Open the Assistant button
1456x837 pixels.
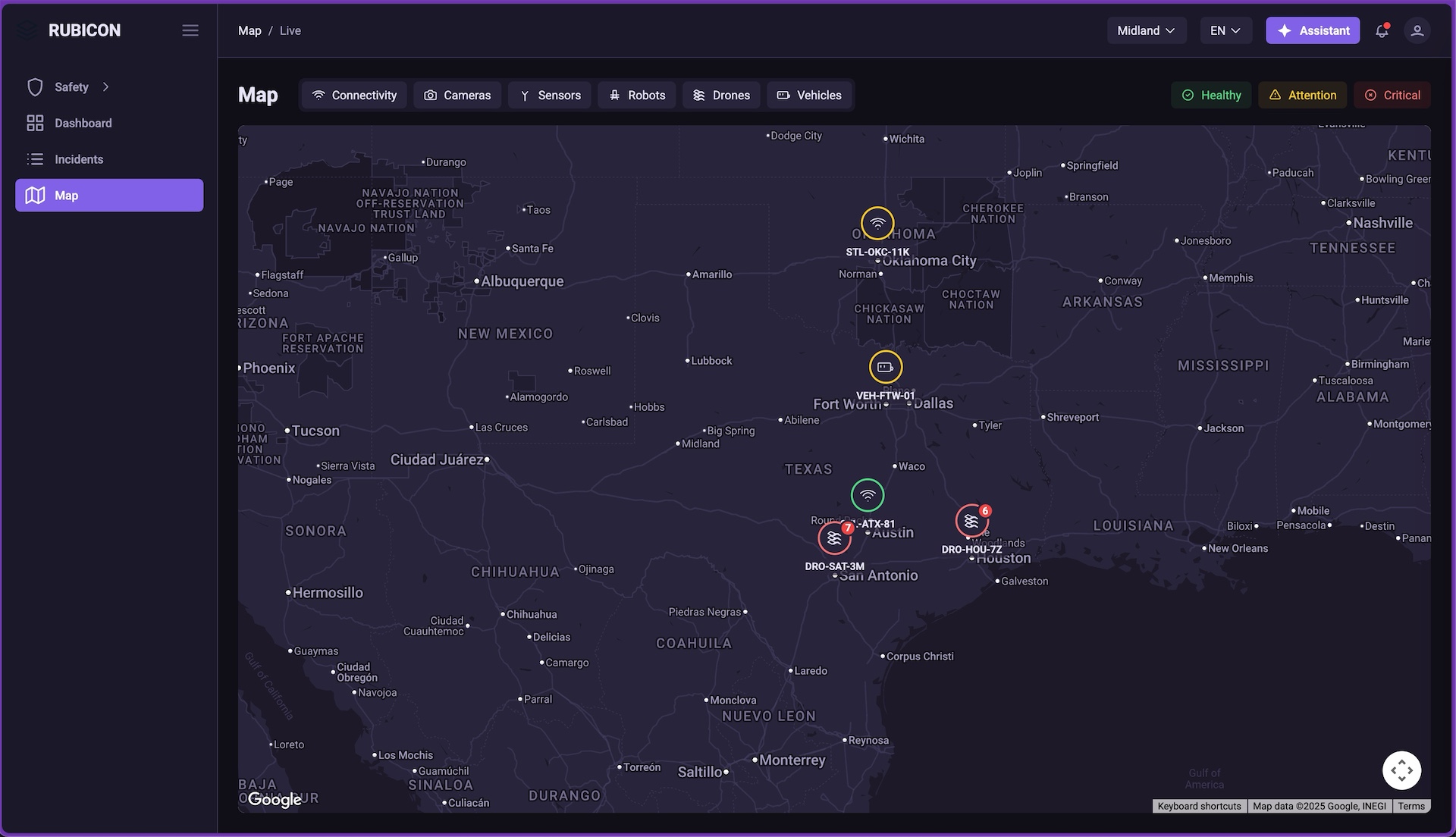(x=1313, y=30)
